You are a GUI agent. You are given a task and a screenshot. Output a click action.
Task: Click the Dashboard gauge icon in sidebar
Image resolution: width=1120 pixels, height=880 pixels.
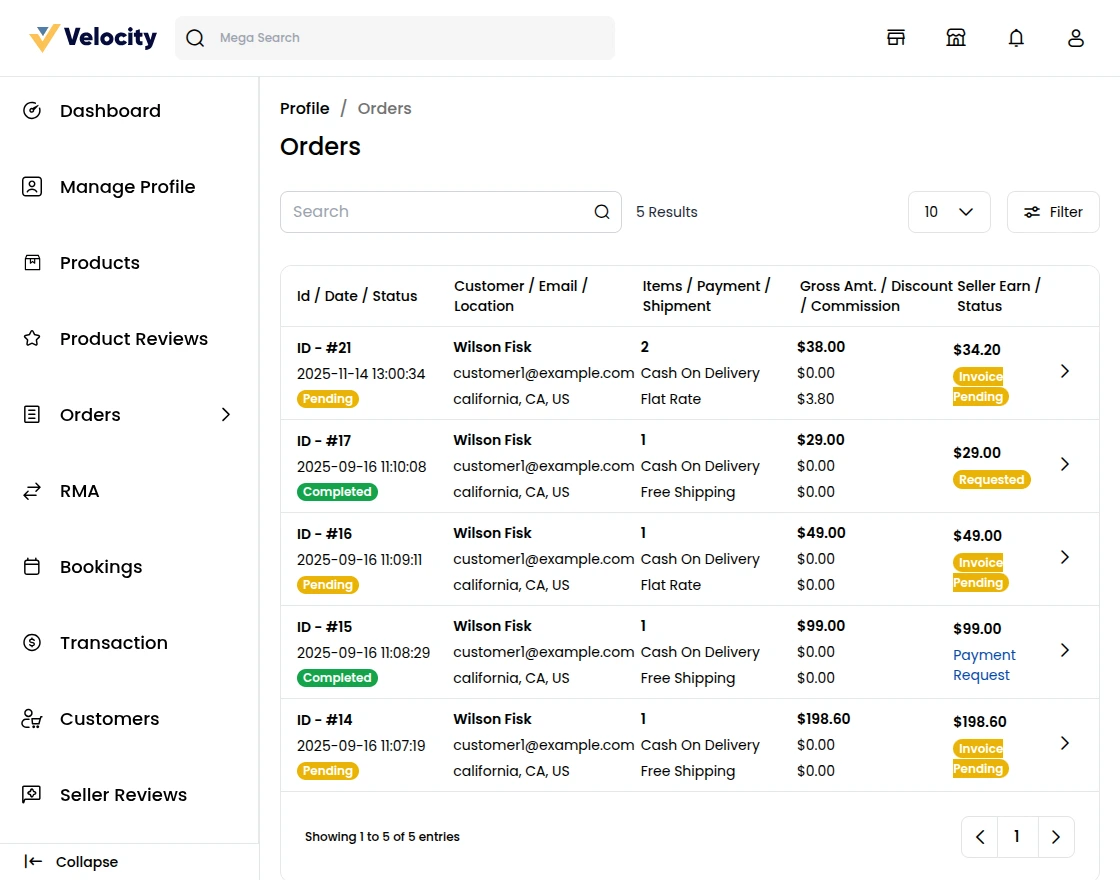pos(32,111)
